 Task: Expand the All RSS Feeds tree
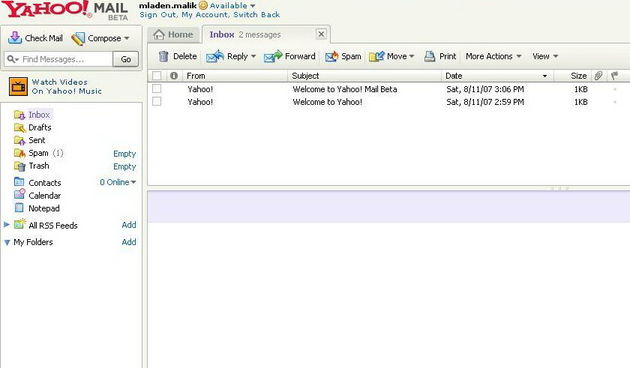tap(6, 224)
